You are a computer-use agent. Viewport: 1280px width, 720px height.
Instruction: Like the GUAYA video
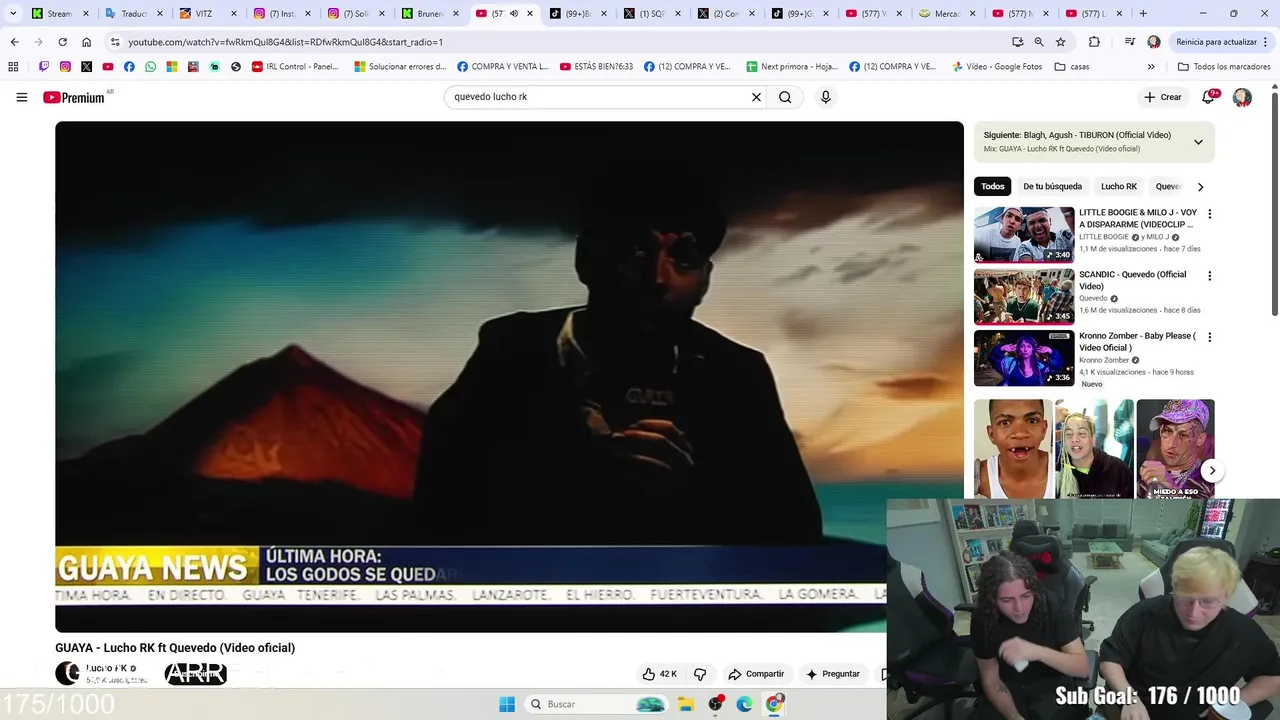click(659, 674)
